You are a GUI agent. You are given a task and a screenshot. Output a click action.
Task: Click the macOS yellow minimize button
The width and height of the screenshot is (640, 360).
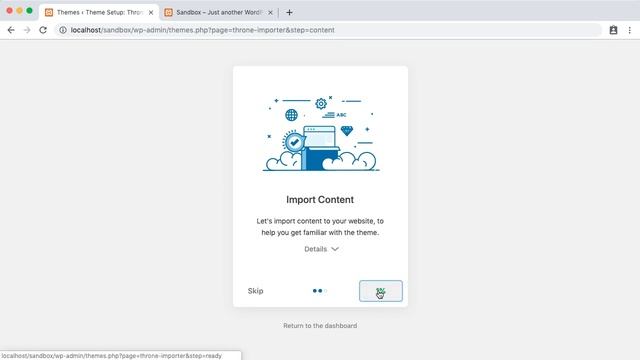[19, 11]
